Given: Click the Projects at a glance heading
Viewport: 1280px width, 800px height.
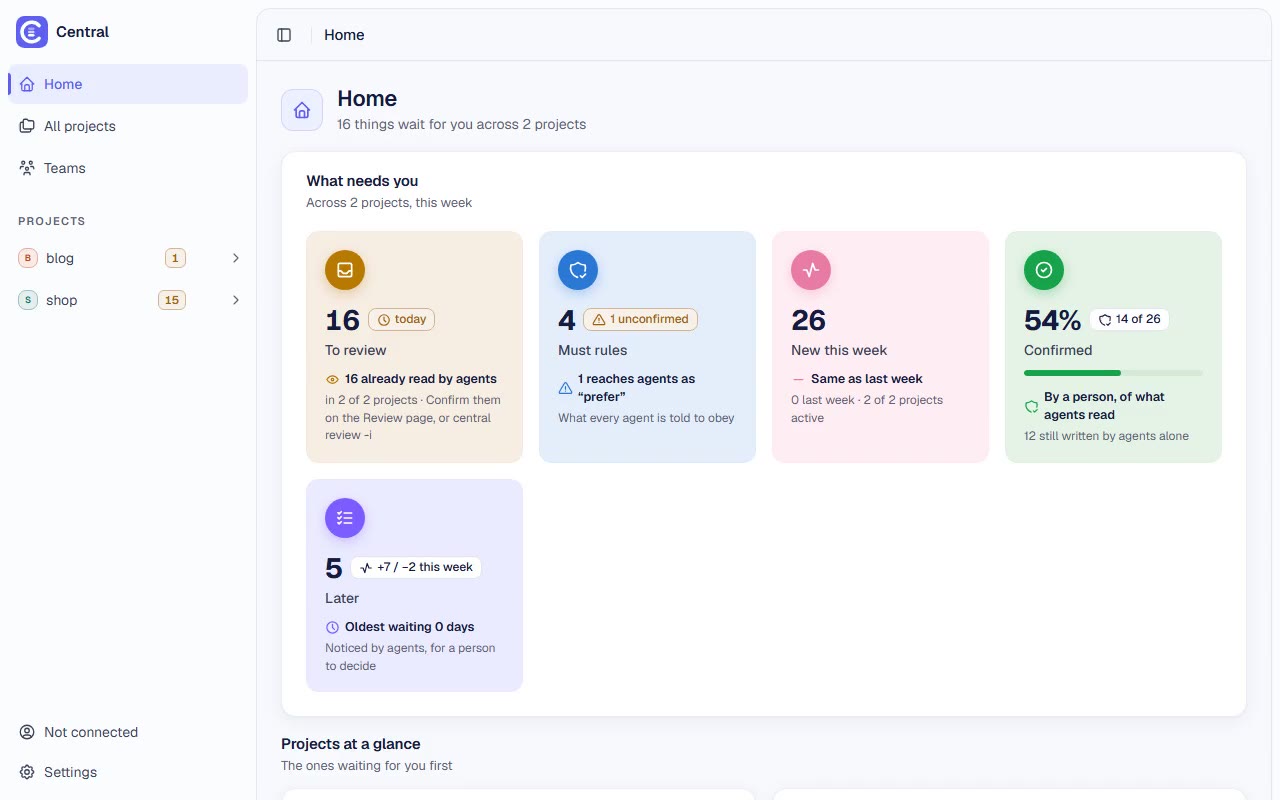Looking at the screenshot, I should [351, 744].
